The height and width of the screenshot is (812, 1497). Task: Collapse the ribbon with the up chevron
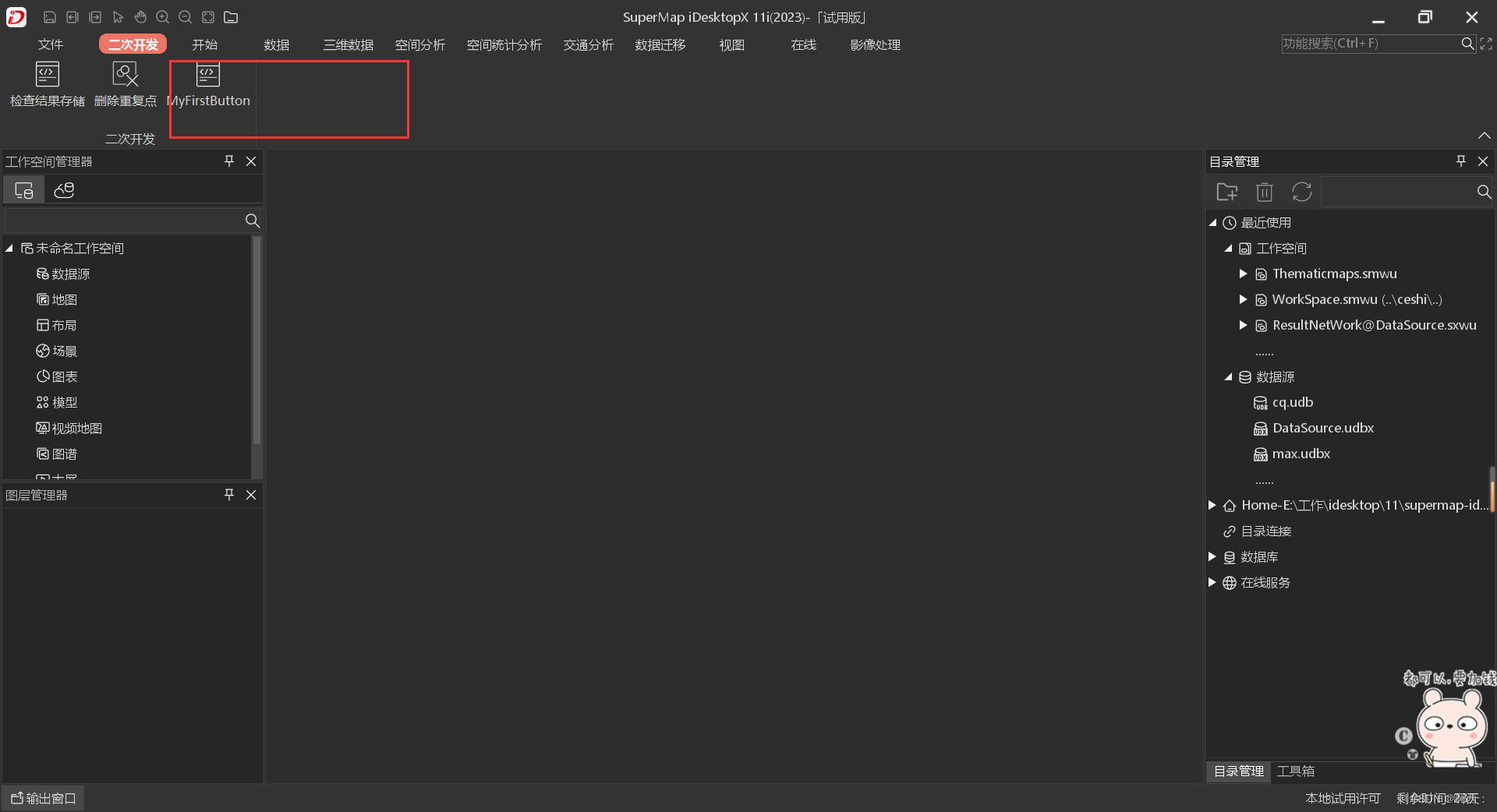1485,136
